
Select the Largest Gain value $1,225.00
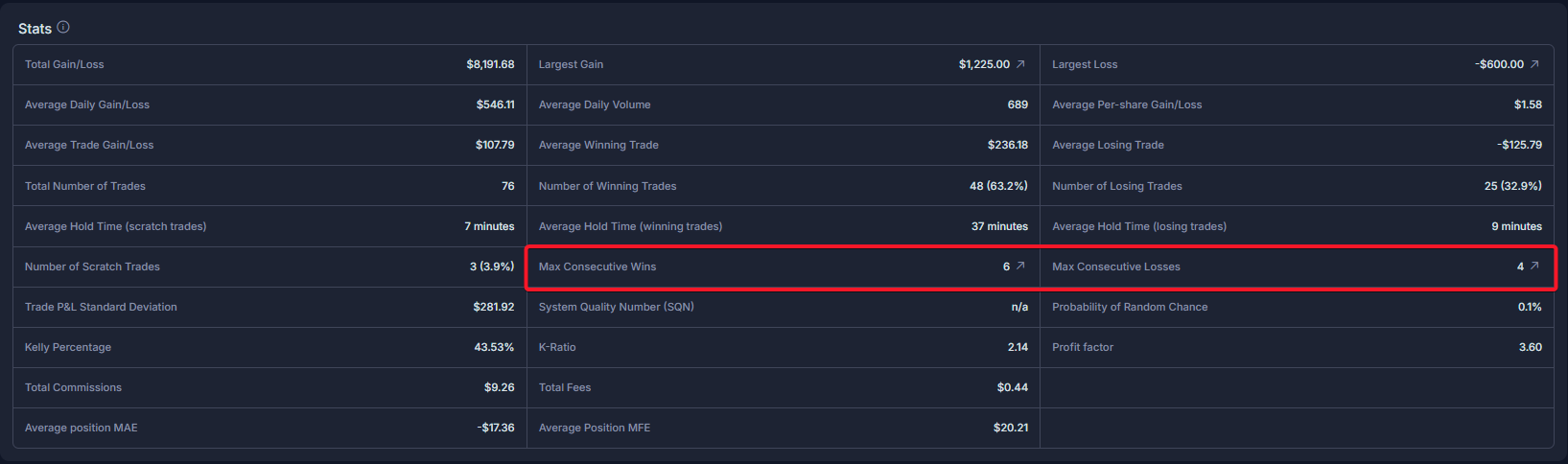point(984,64)
